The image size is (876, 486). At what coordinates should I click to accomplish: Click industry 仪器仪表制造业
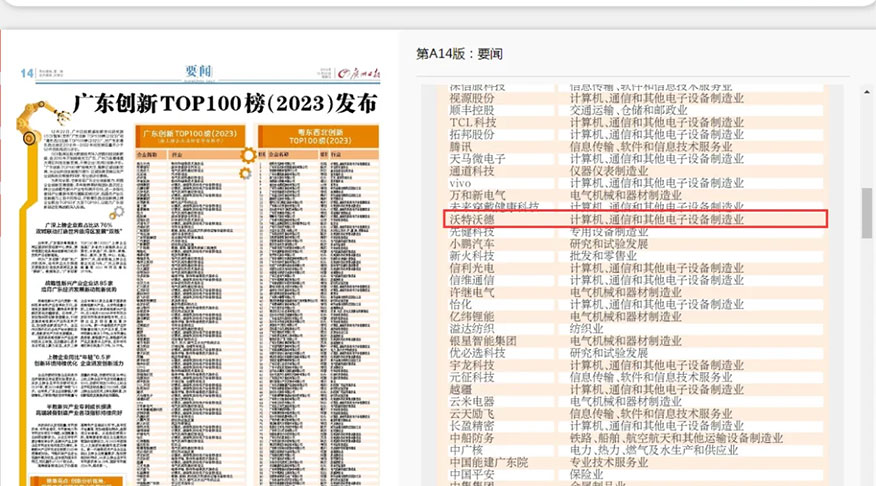click(x=609, y=171)
